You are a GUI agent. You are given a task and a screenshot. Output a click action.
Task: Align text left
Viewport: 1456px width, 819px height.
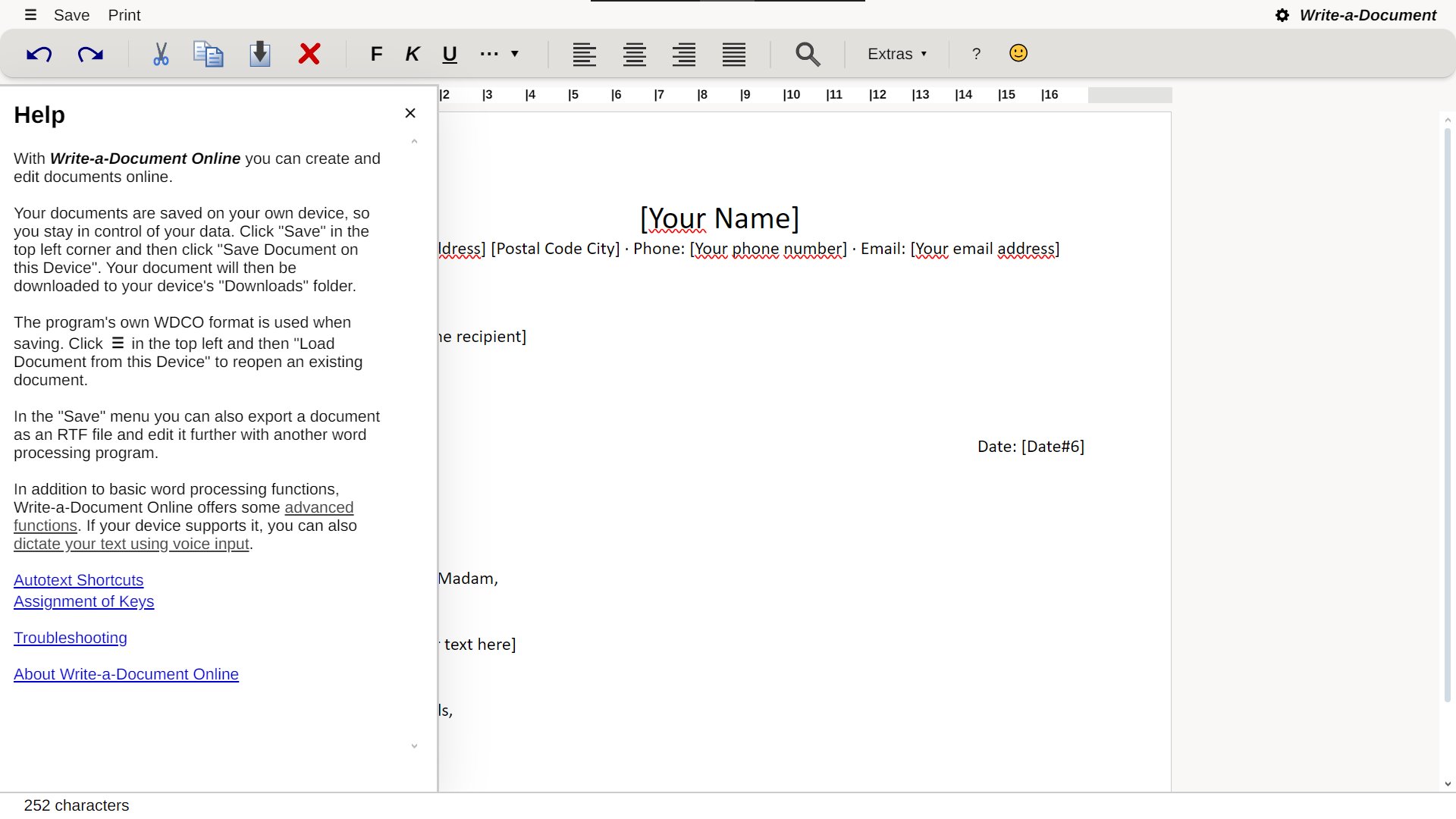[584, 54]
